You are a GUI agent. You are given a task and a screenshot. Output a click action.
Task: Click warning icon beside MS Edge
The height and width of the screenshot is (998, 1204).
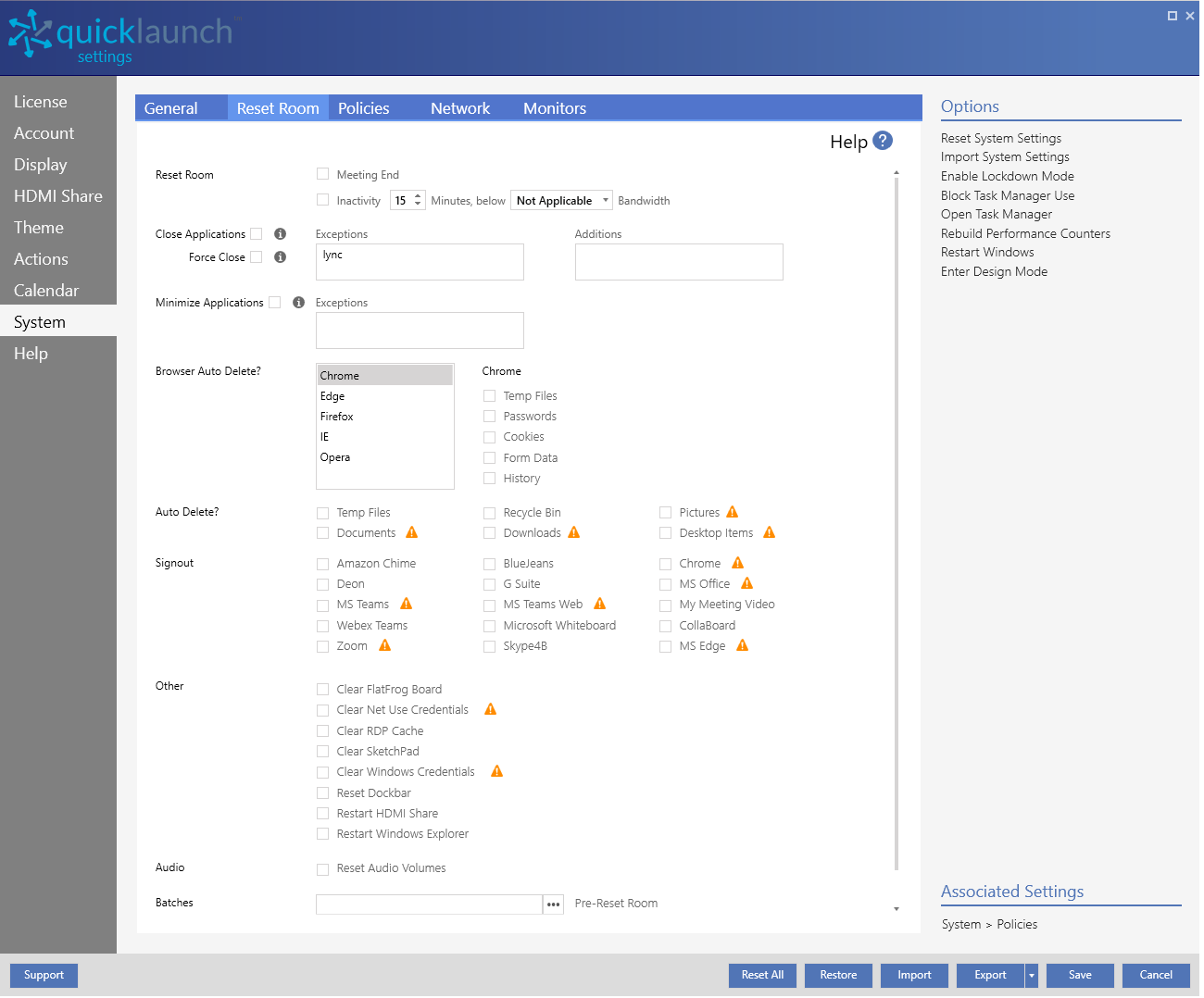(x=743, y=645)
